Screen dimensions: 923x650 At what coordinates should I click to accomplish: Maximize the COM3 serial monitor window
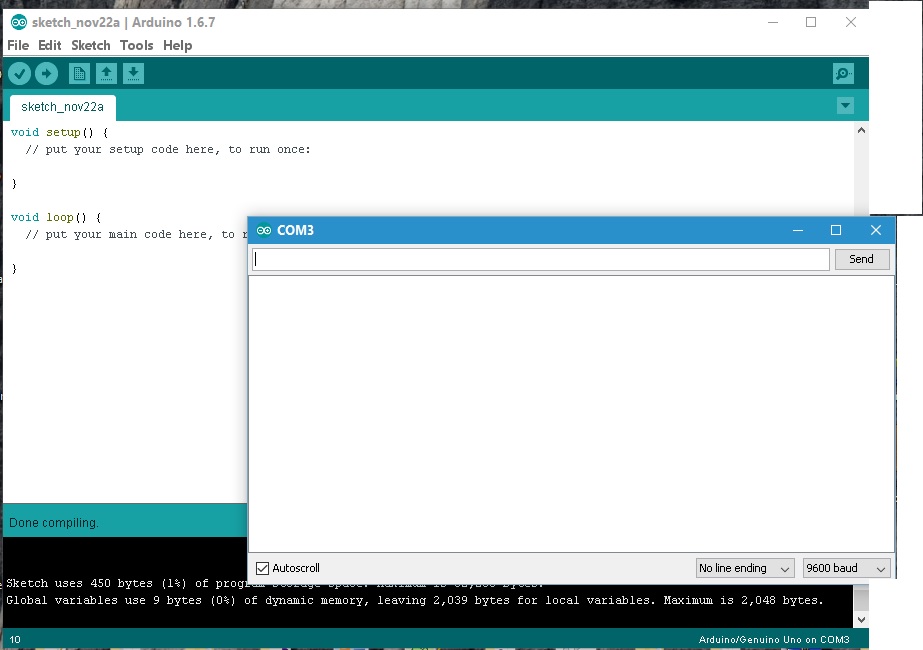coord(836,230)
